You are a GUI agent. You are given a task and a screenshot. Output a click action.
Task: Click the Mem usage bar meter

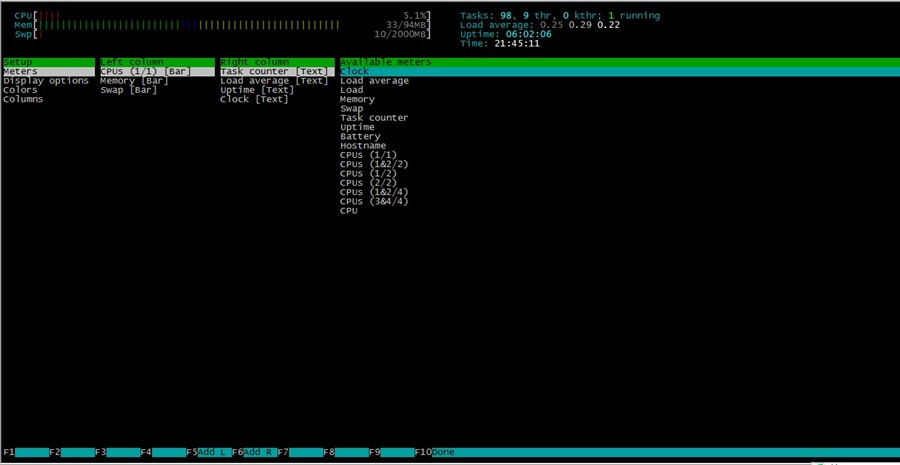pyautogui.click(x=223, y=25)
